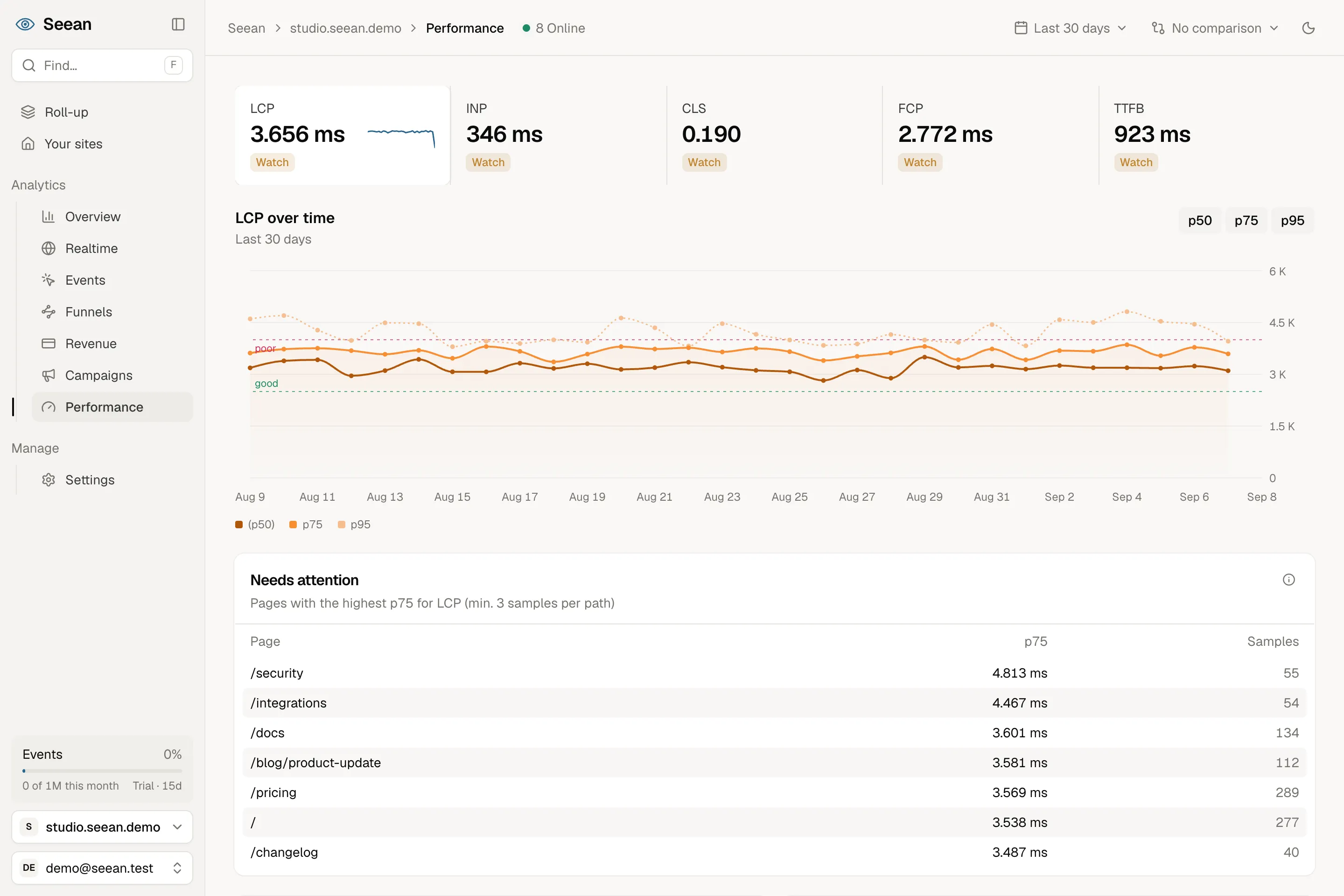Select the LCP metric card
1344x896 pixels.
(x=343, y=135)
